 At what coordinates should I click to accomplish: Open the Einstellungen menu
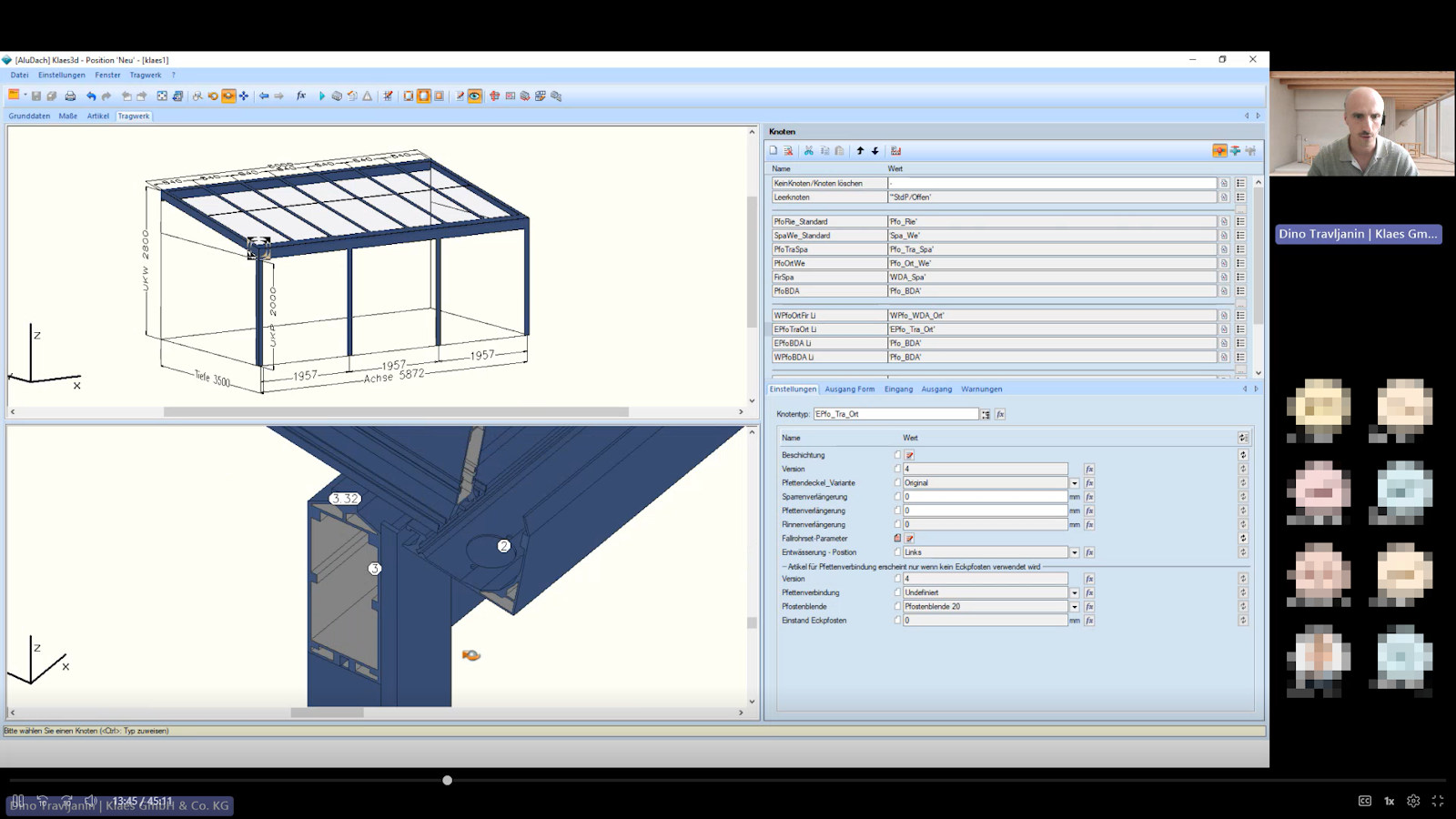pyautogui.click(x=62, y=76)
